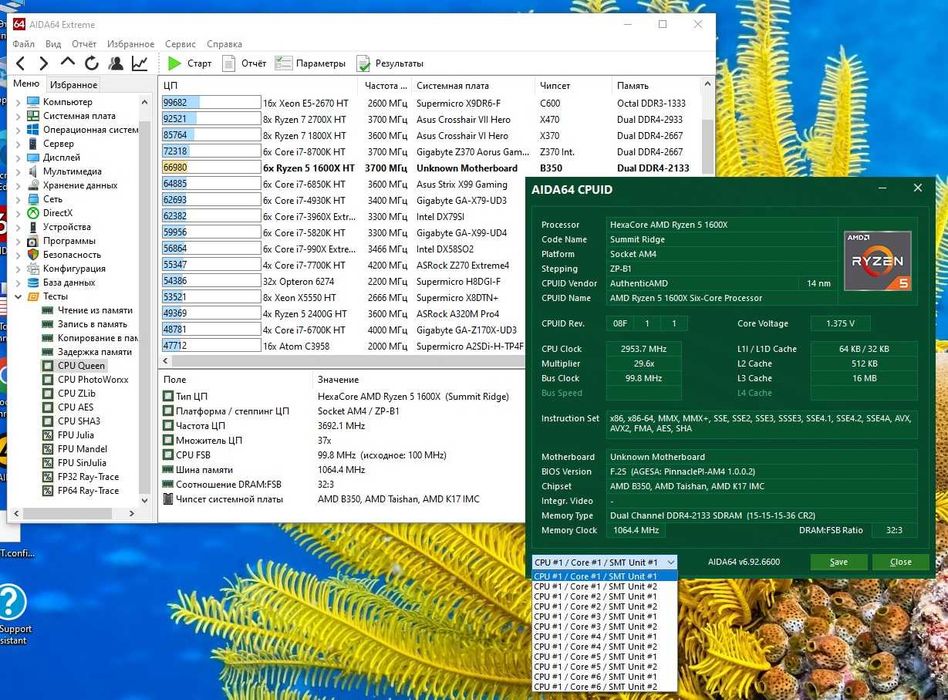Open Параметры in the benchmark toolbar
Viewport: 948px width, 700px height.
pos(310,63)
